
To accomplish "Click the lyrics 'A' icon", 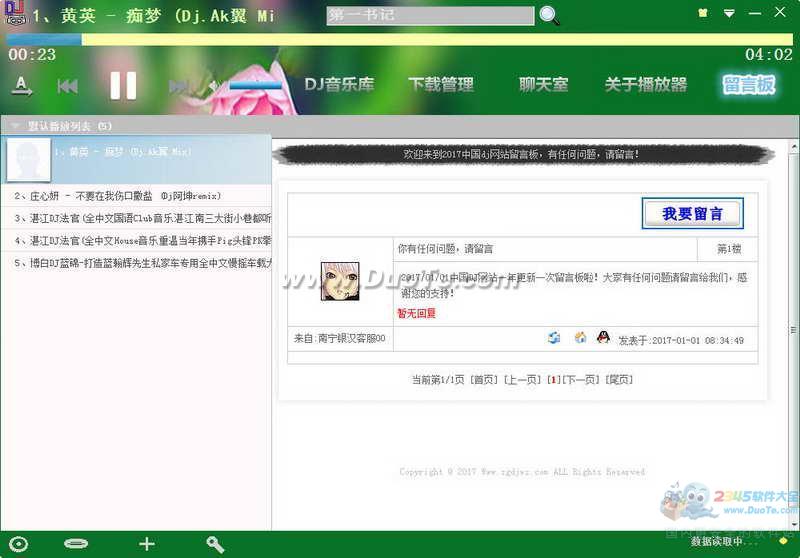I will pos(21,86).
